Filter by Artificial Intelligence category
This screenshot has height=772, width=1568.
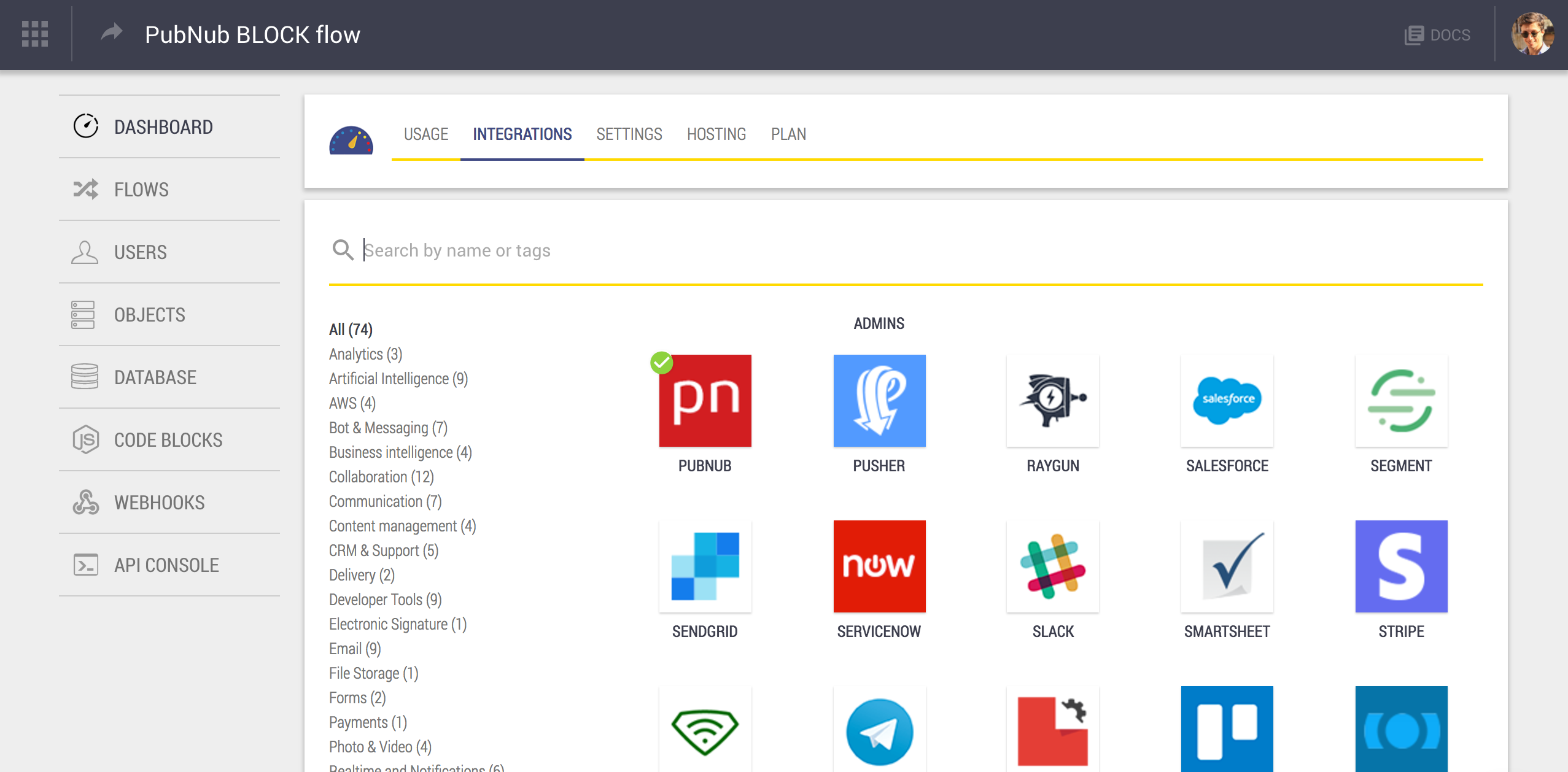(x=398, y=379)
